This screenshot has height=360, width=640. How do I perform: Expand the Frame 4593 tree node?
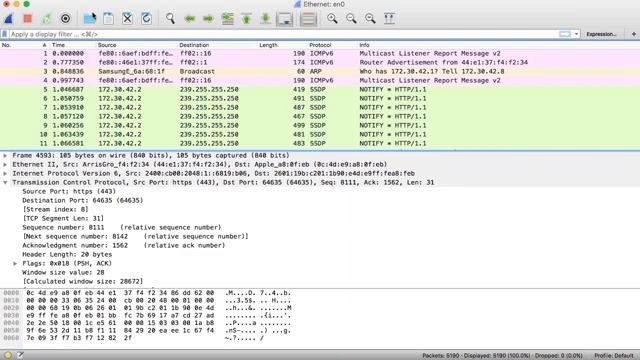click(x=5, y=156)
